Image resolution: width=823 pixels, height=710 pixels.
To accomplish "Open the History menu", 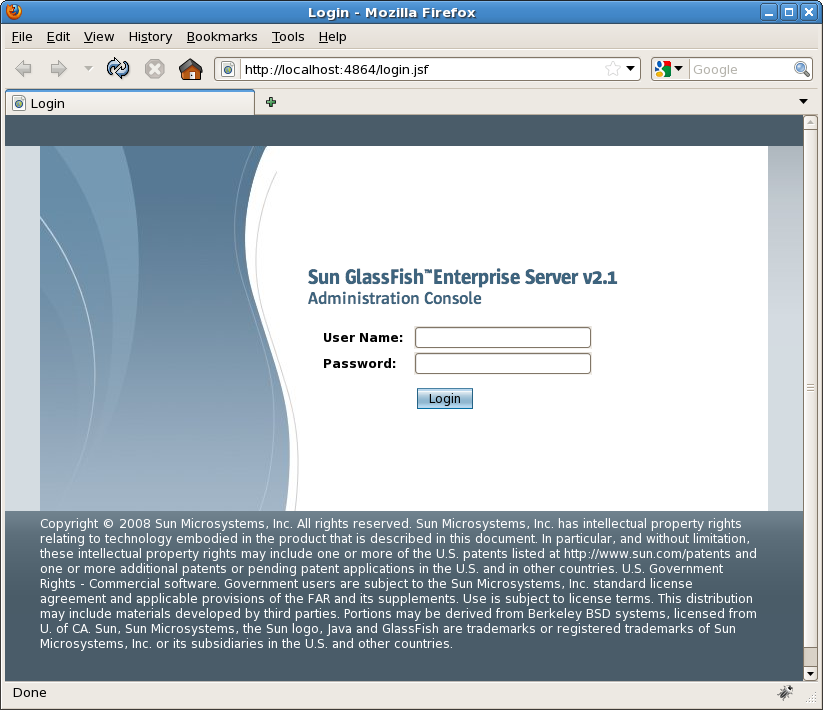I will 151,37.
